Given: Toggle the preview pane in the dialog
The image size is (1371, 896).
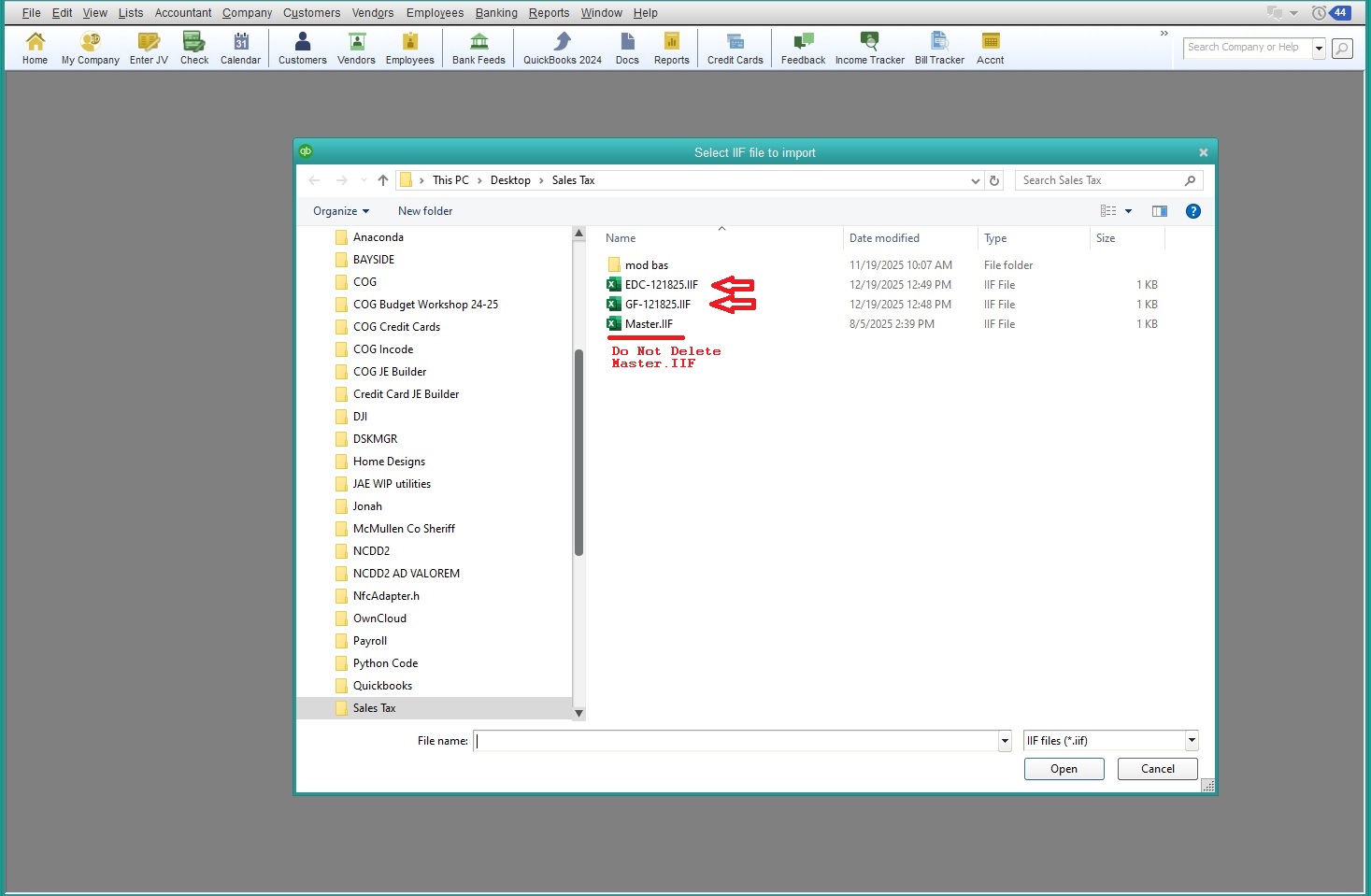Looking at the screenshot, I should [1160, 211].
